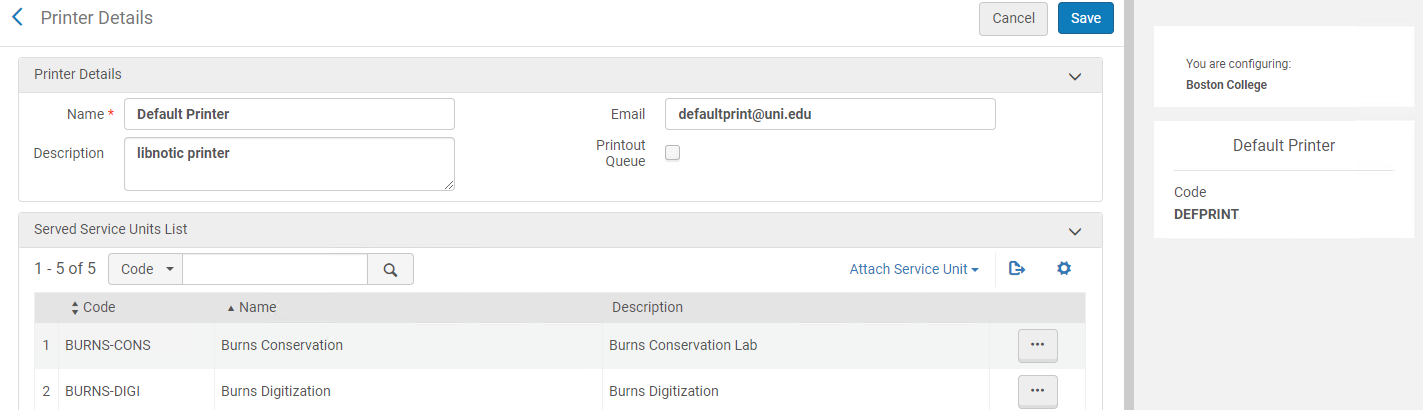
Task: Click the Description text area
Action: click(289, 164)
